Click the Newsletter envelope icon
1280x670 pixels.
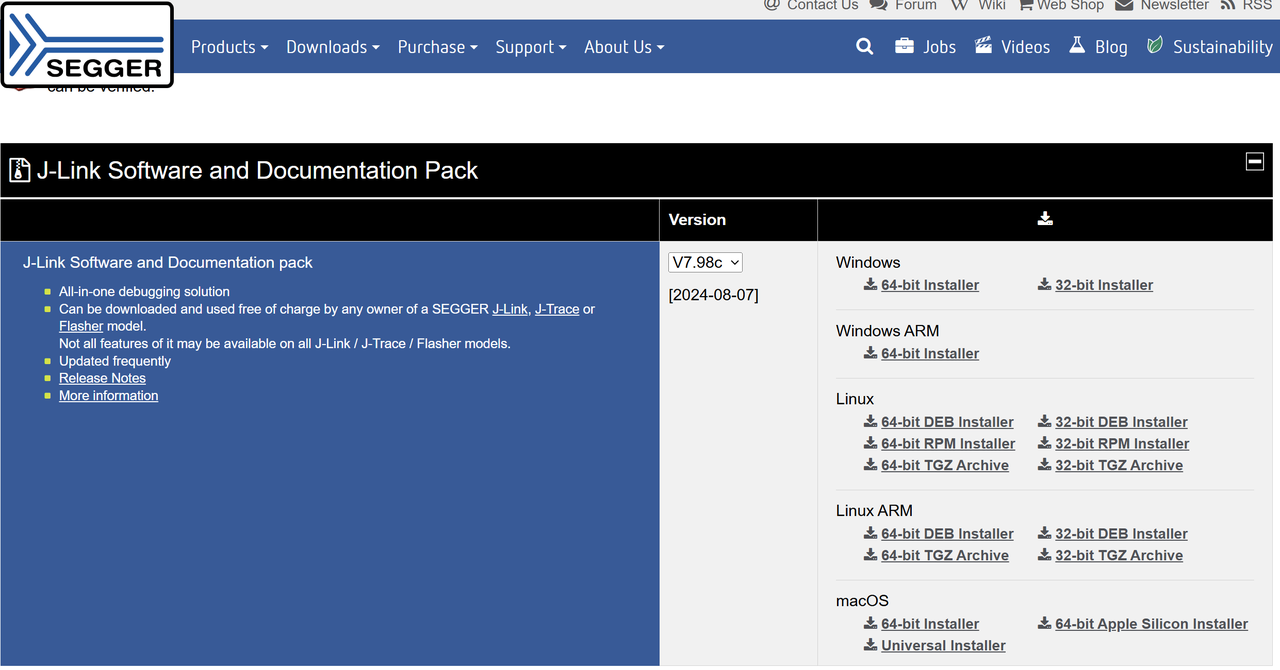[x=1124, y=5]
